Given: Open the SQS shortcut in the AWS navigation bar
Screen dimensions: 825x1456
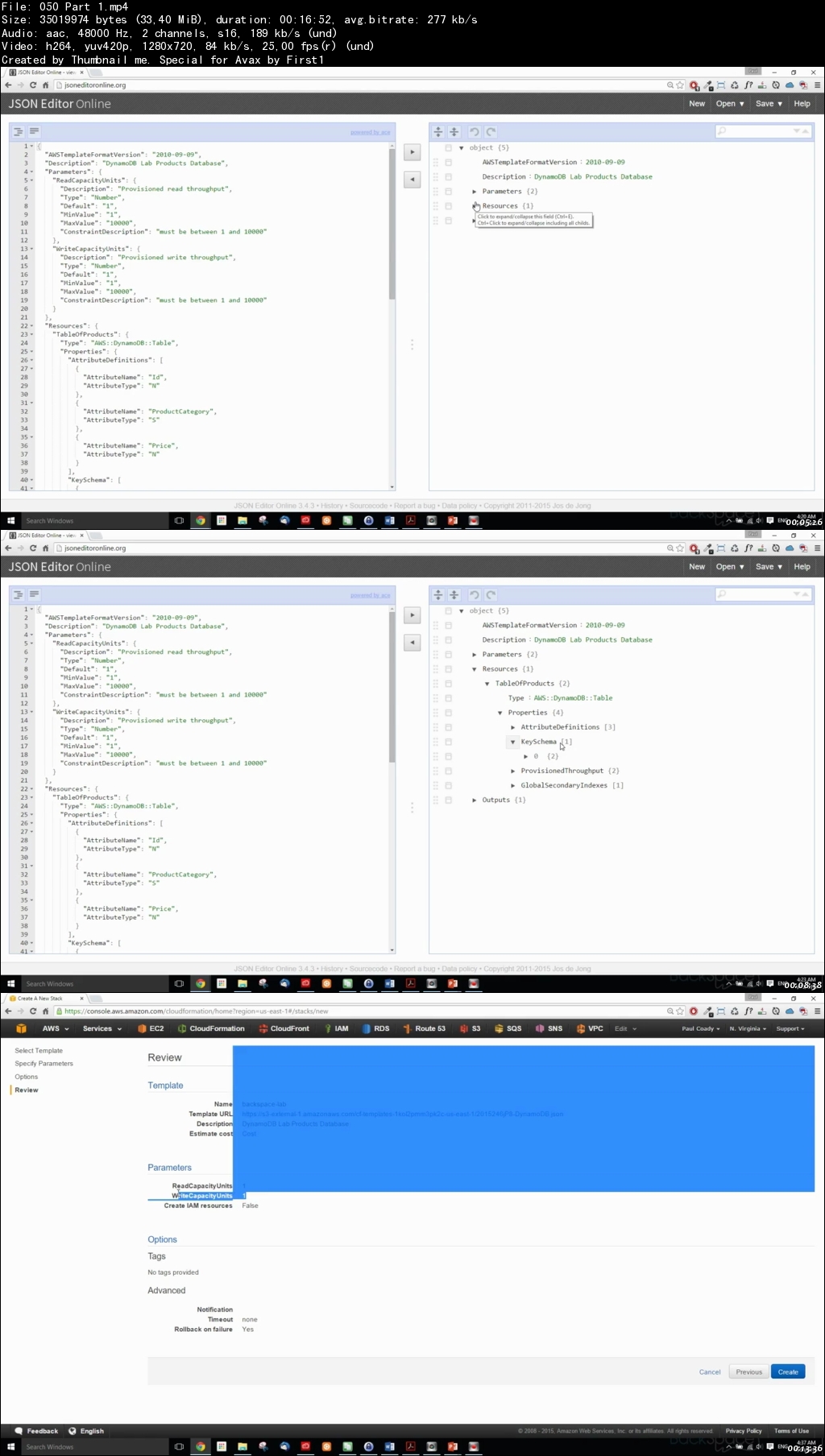Looking at the screenshot, I should tap(508, 1028).
